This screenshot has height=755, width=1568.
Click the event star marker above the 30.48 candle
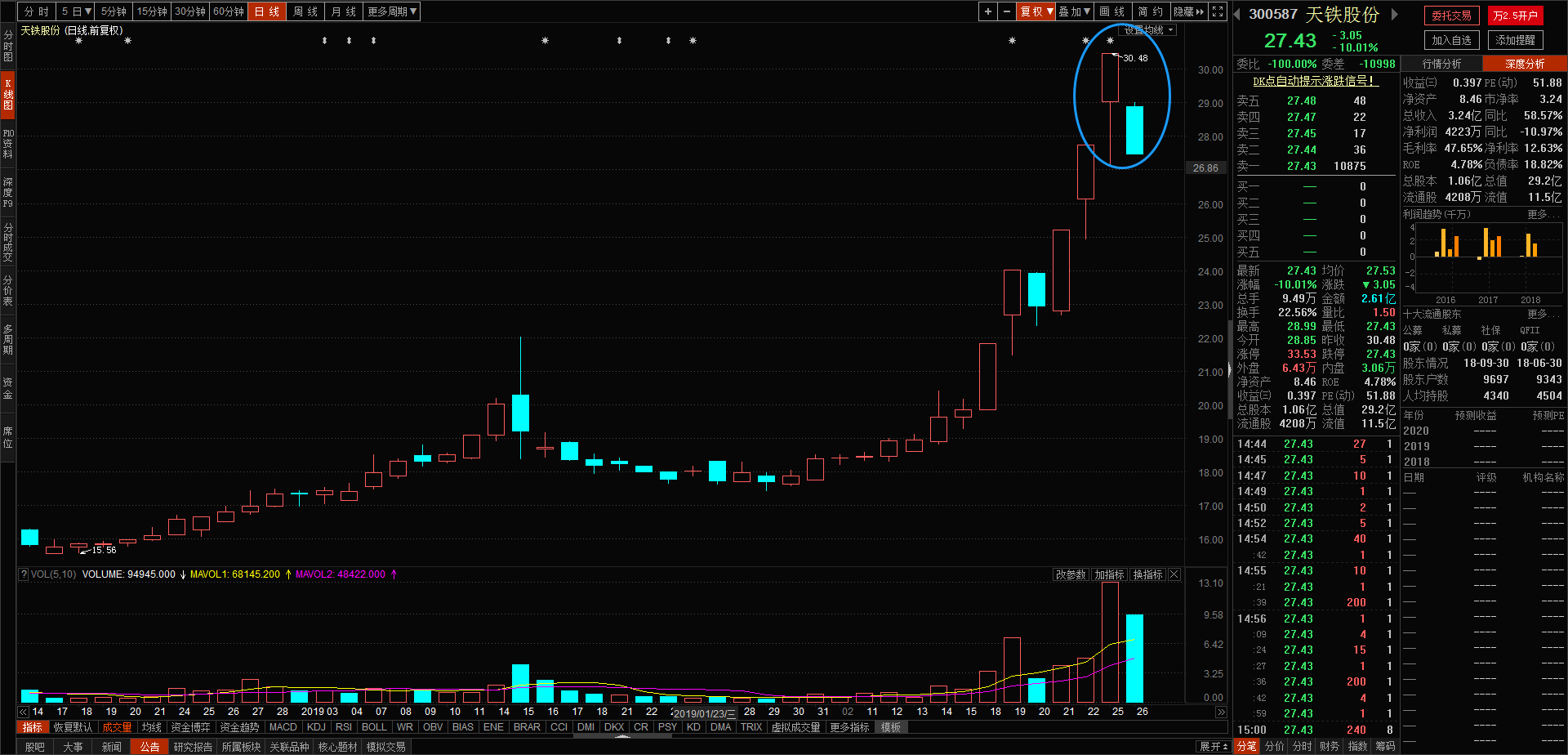[x=1110, y=40]
